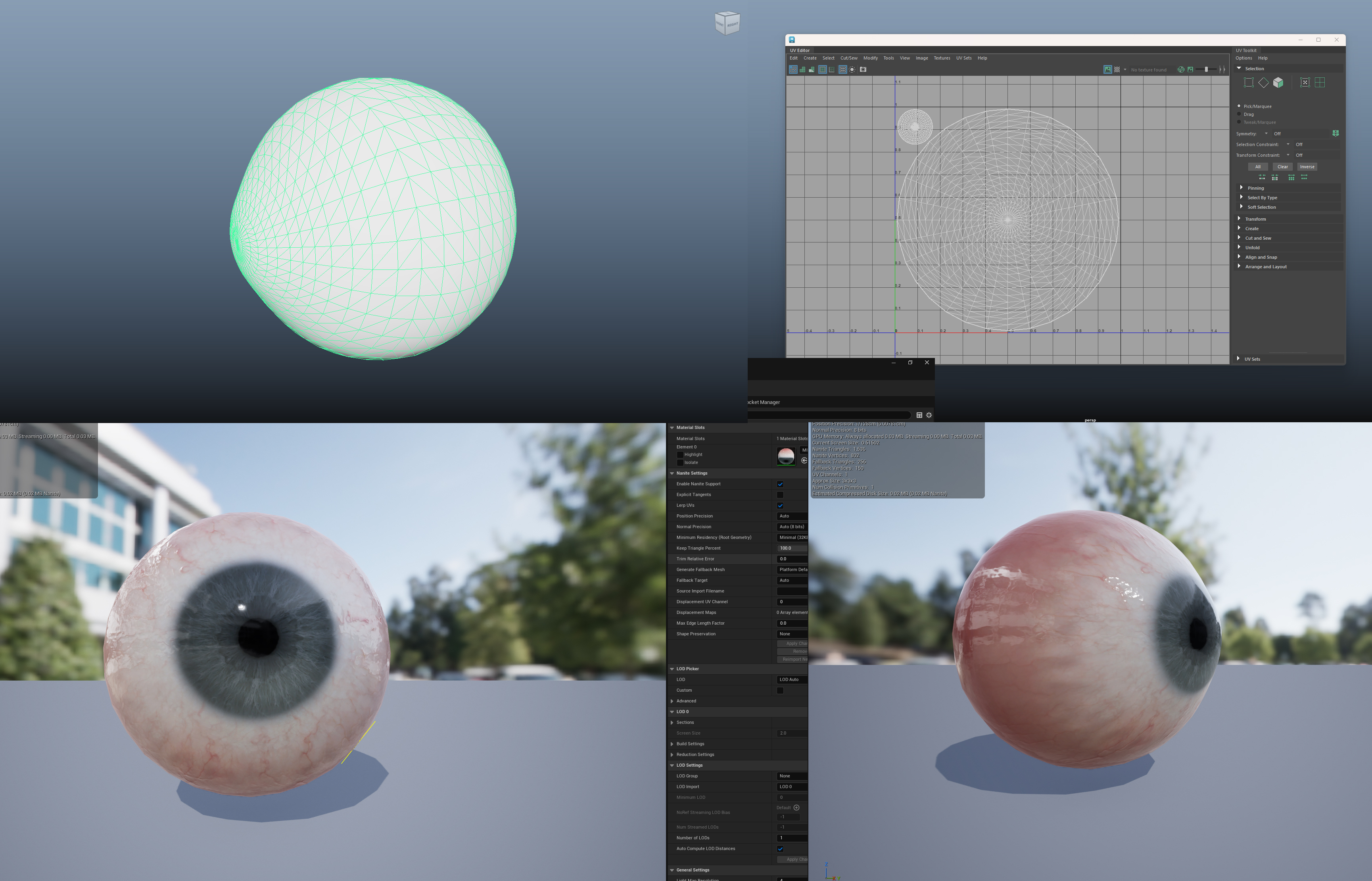
Task: Click the view cube in the Maya viewport
Action: click(x=728, y=23)
